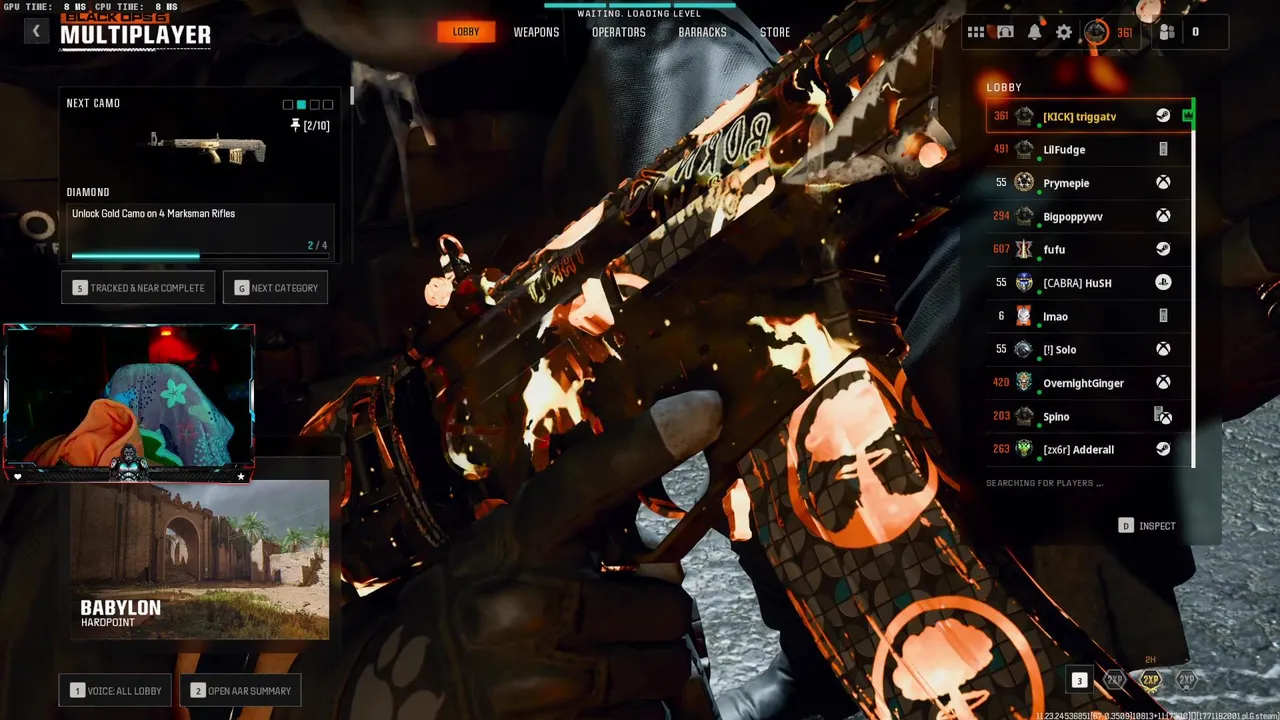Open the Store tab
Image resolution: width=1280 pixels, height=720 pixels.
coord(775,32)
